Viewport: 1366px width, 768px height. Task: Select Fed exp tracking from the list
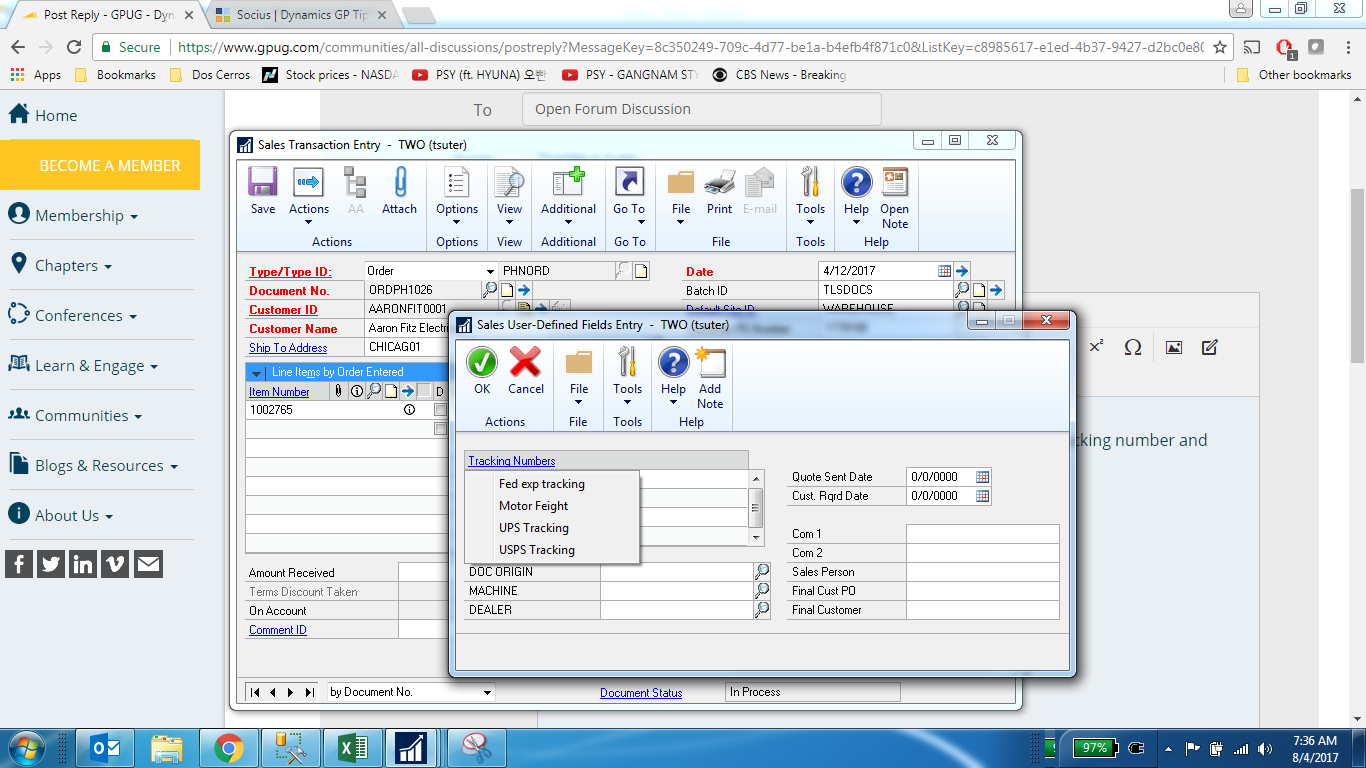[x=542, y=484]
